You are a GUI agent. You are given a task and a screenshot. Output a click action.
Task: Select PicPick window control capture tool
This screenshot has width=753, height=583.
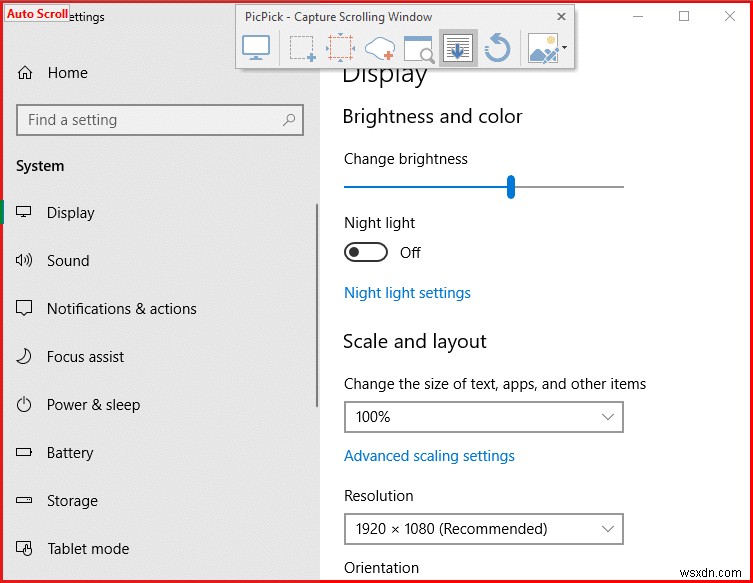419,49
